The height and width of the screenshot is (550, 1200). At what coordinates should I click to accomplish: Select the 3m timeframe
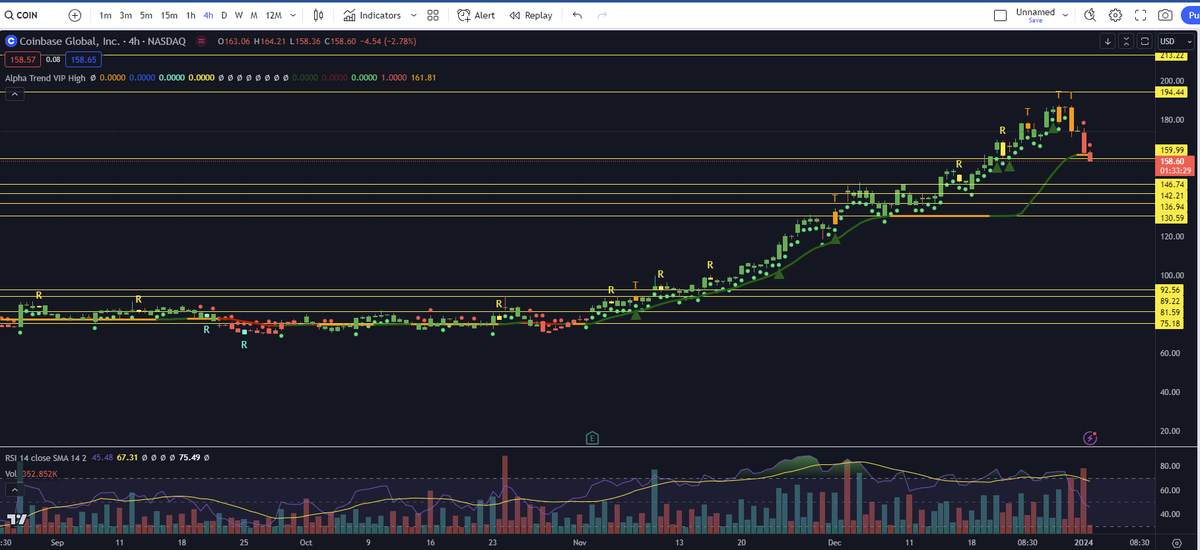click(126, 15)
